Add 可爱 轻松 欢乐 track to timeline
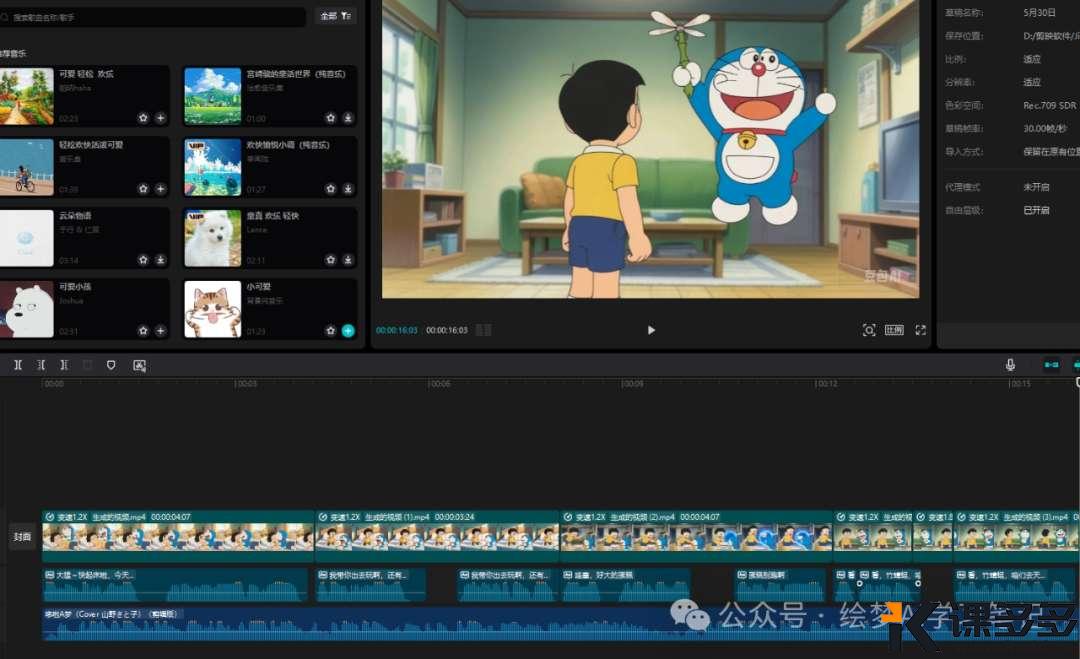 [160, 118]
